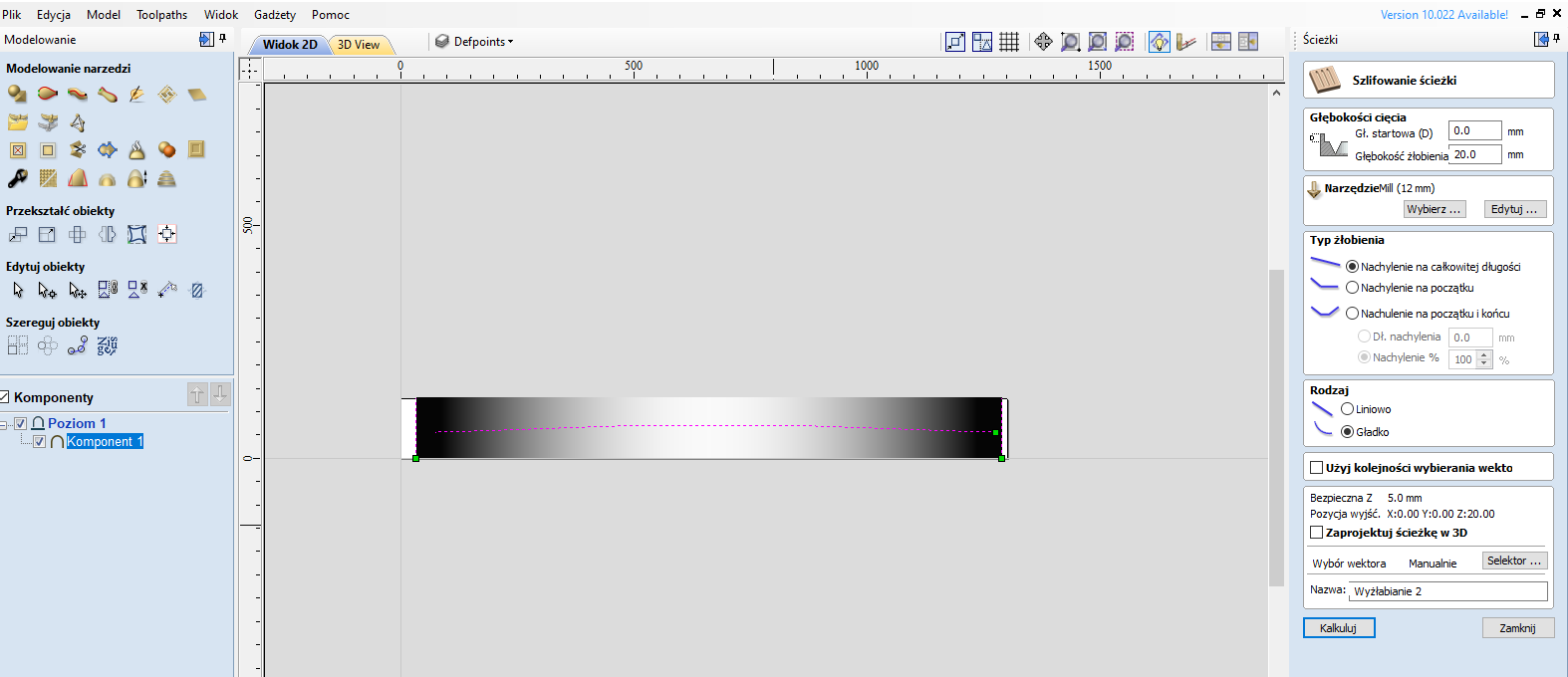Screen dimensions: 1568x677
Task: Enable Zaprojektuj ścieżkę w 3D checkbox
Action: [x=1316, y=533]
